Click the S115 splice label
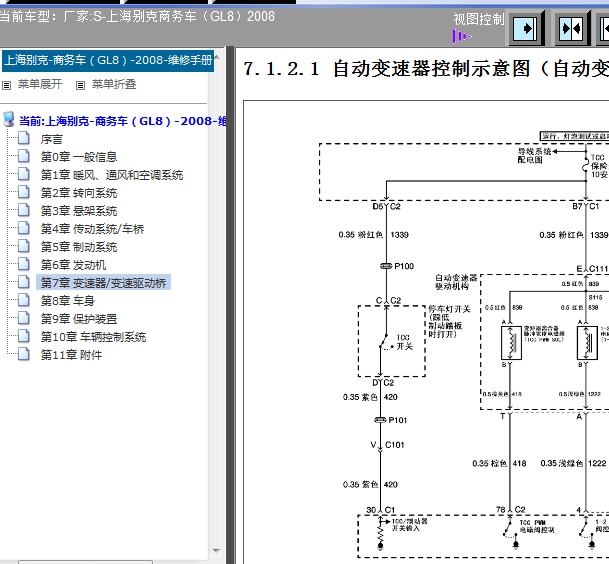Image resolution: width=609 pixels, height=564 pixels. point(595,297)
